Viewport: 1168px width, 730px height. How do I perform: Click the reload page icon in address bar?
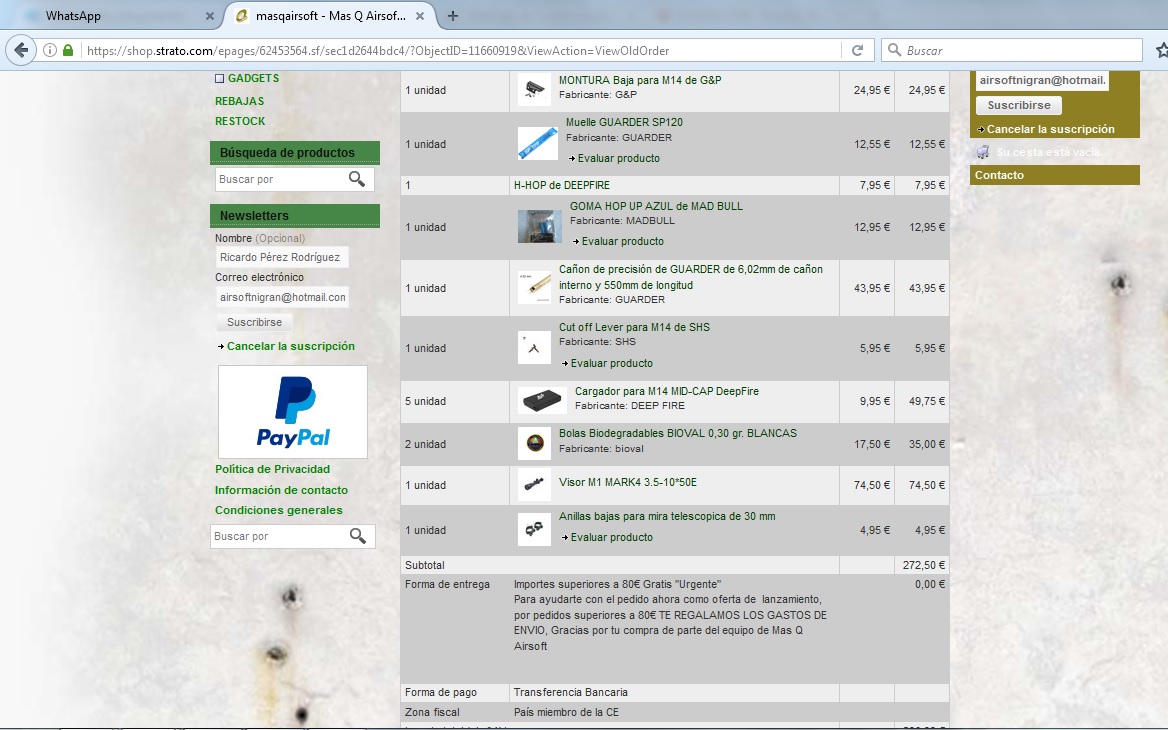click(x=857, y=51)
